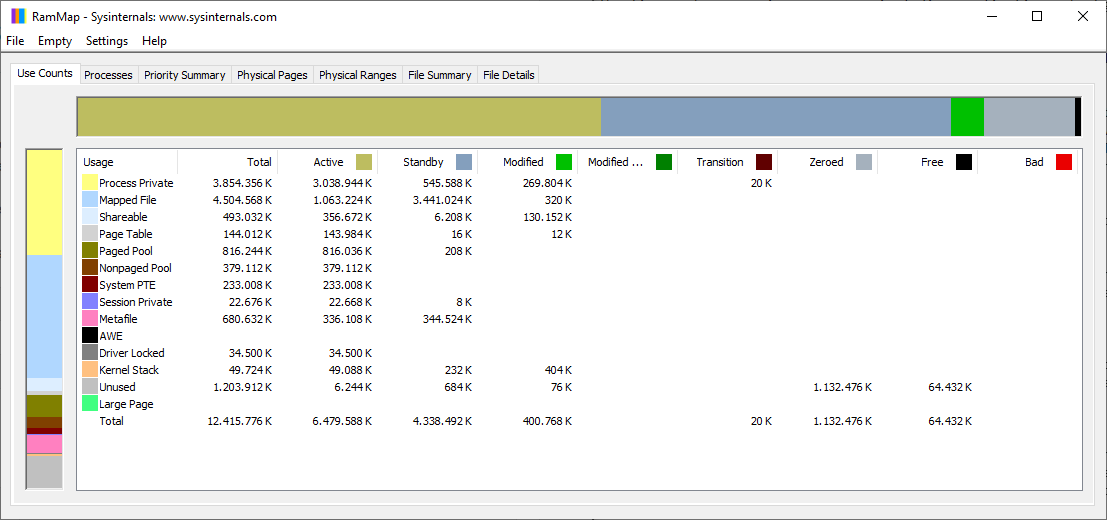
Task: Select the Page Table row label
Action: tap(126, 234)
